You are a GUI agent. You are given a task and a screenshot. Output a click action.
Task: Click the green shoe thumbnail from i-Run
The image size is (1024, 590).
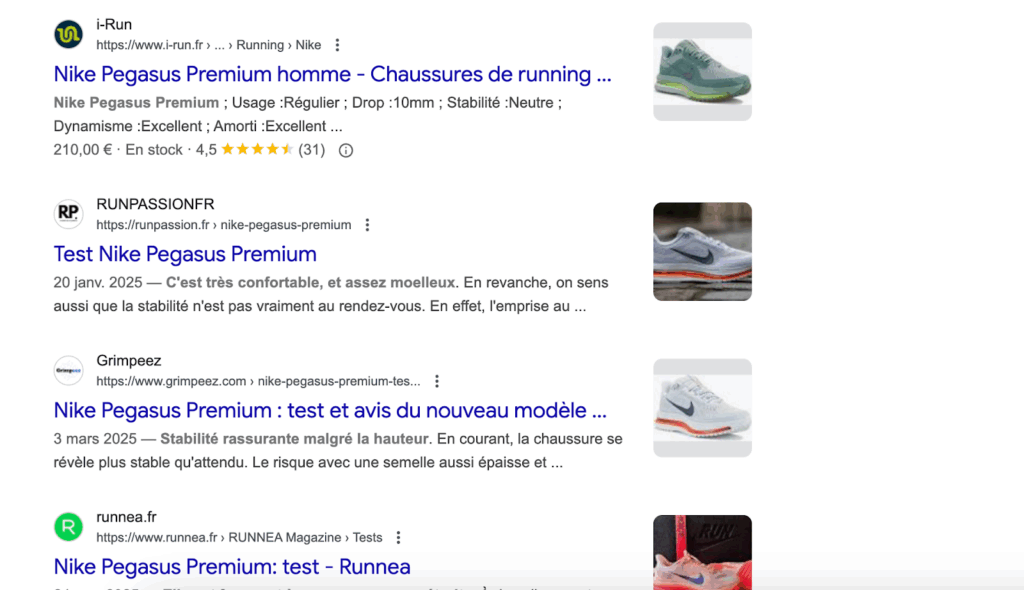pyautogui.click(x=702, y=71)
